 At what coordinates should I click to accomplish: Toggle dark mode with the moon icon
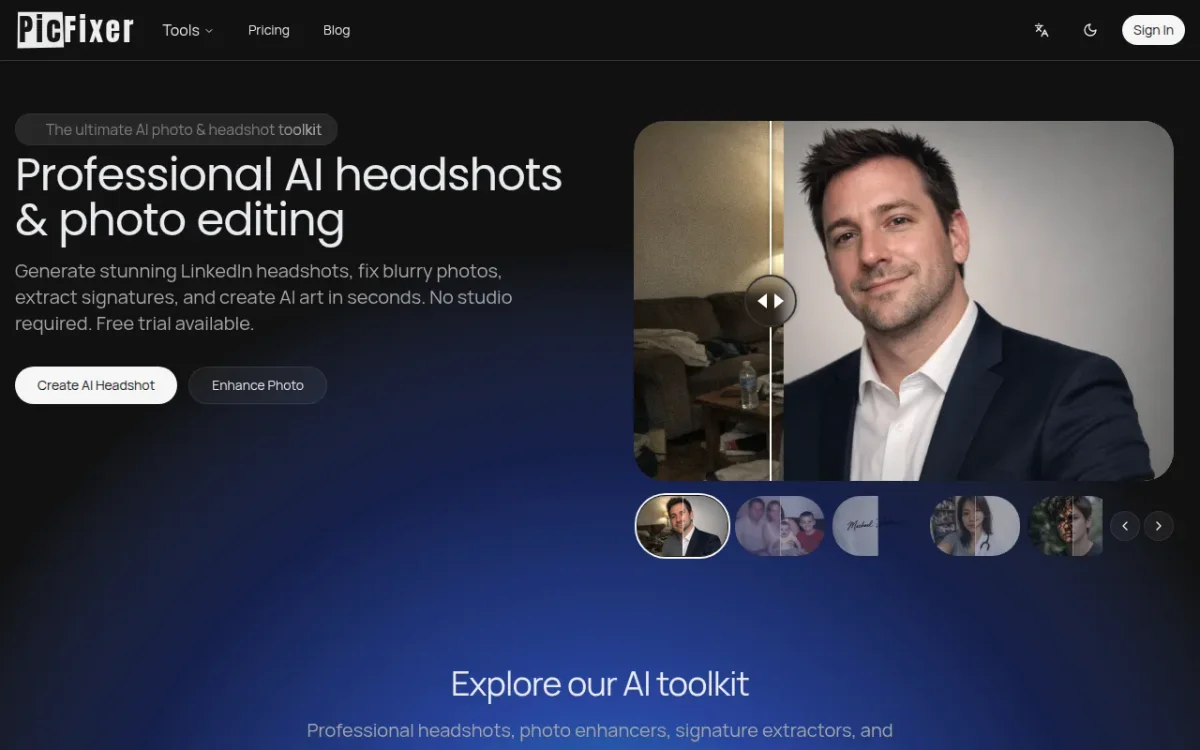click(1090, 30)
